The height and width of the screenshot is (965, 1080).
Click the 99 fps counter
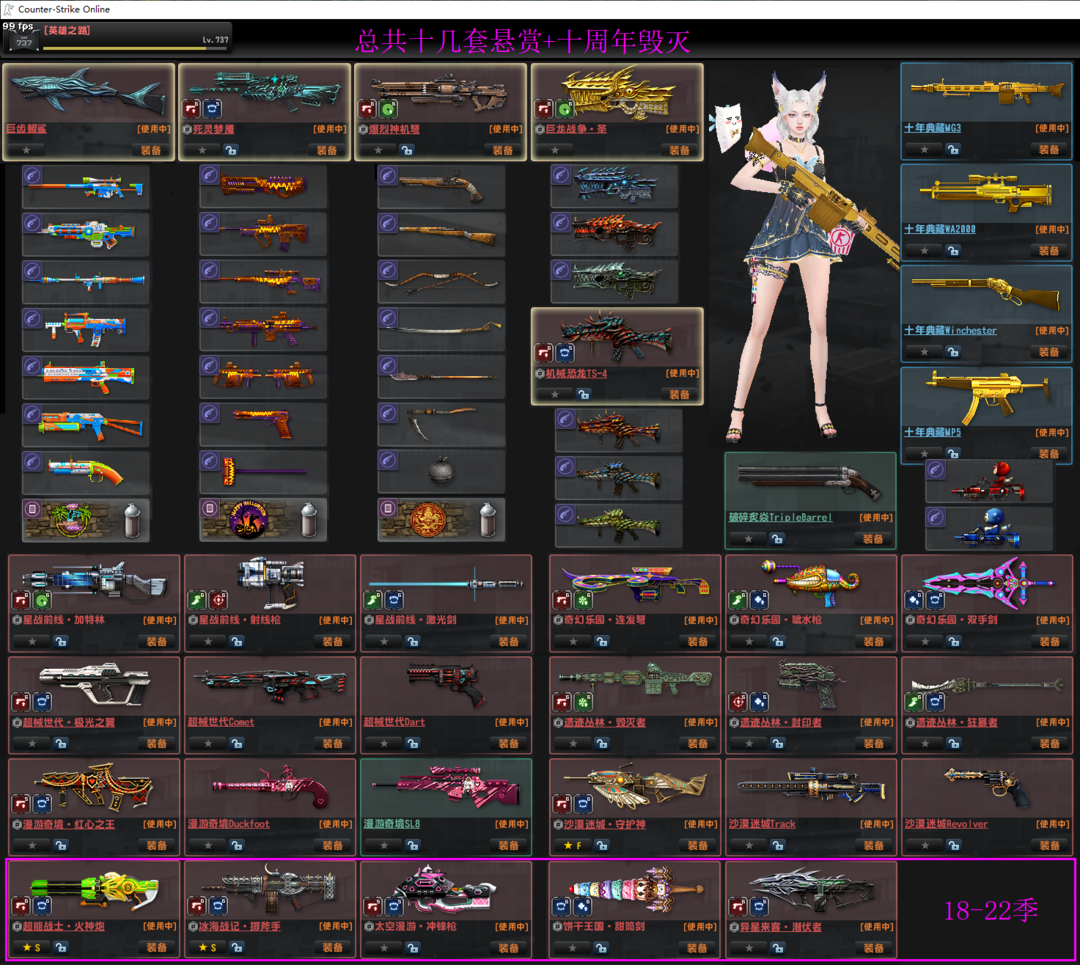click(x=18, y=26)
